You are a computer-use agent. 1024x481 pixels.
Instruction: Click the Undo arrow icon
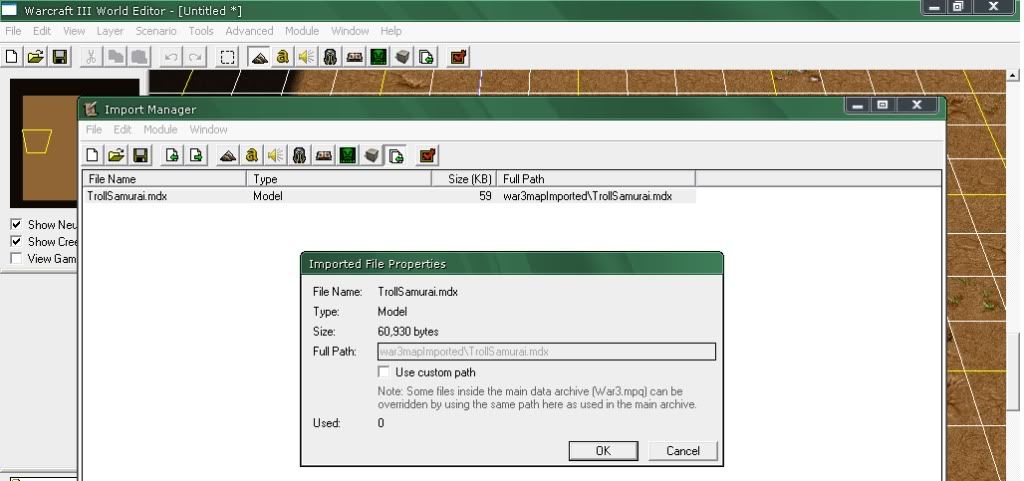(x=170, y=57)
